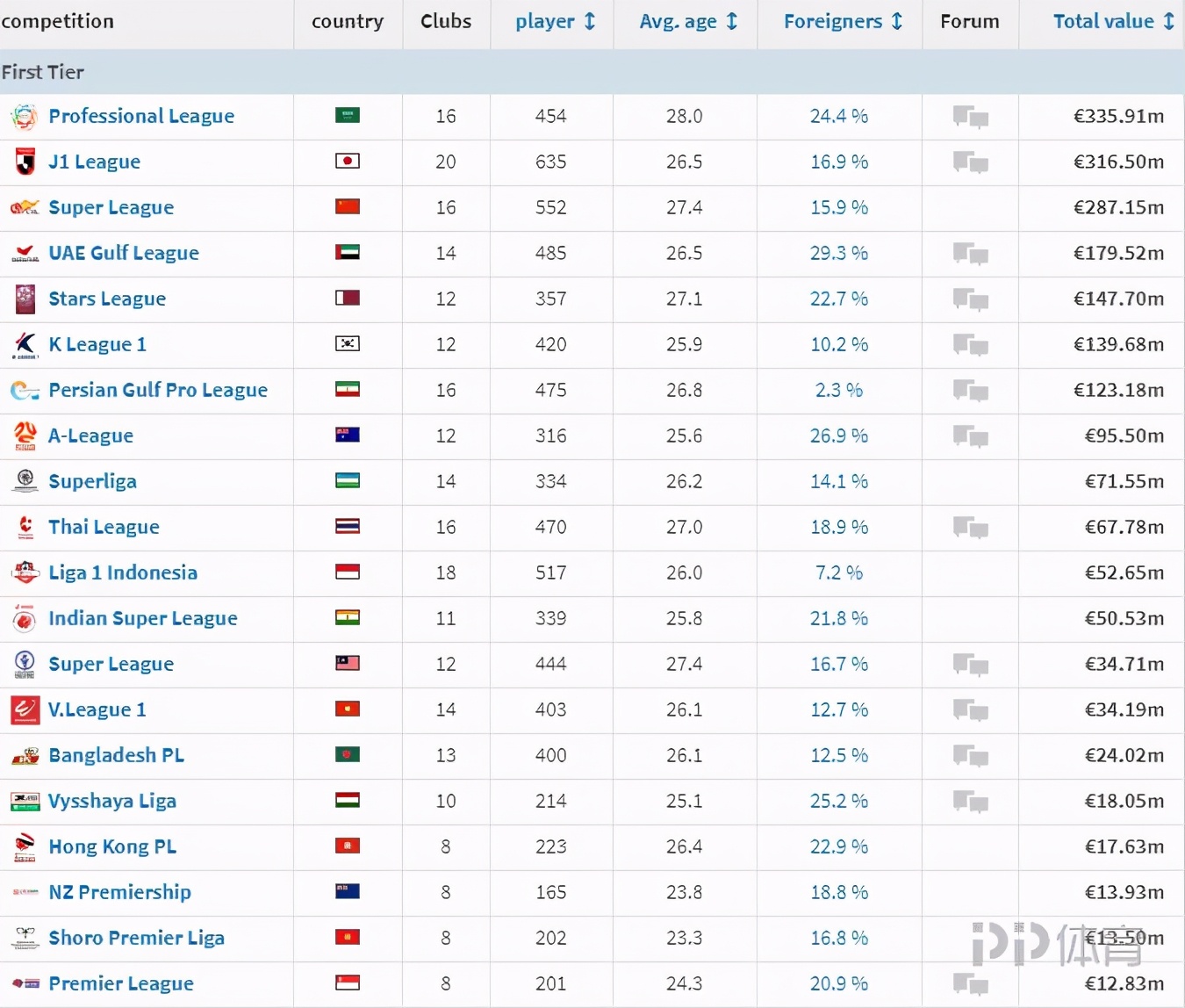
Task: Open forum for Thai League
Action: pos(970,528)
